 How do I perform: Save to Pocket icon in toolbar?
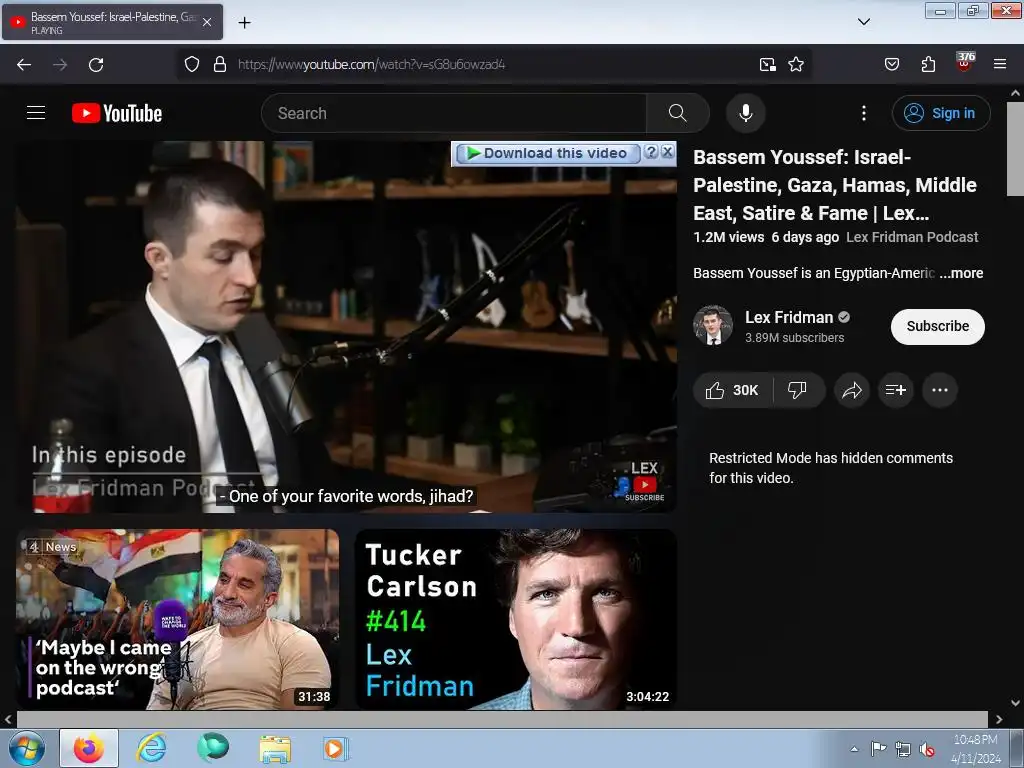pyautogui.click(x=891, y=64)
